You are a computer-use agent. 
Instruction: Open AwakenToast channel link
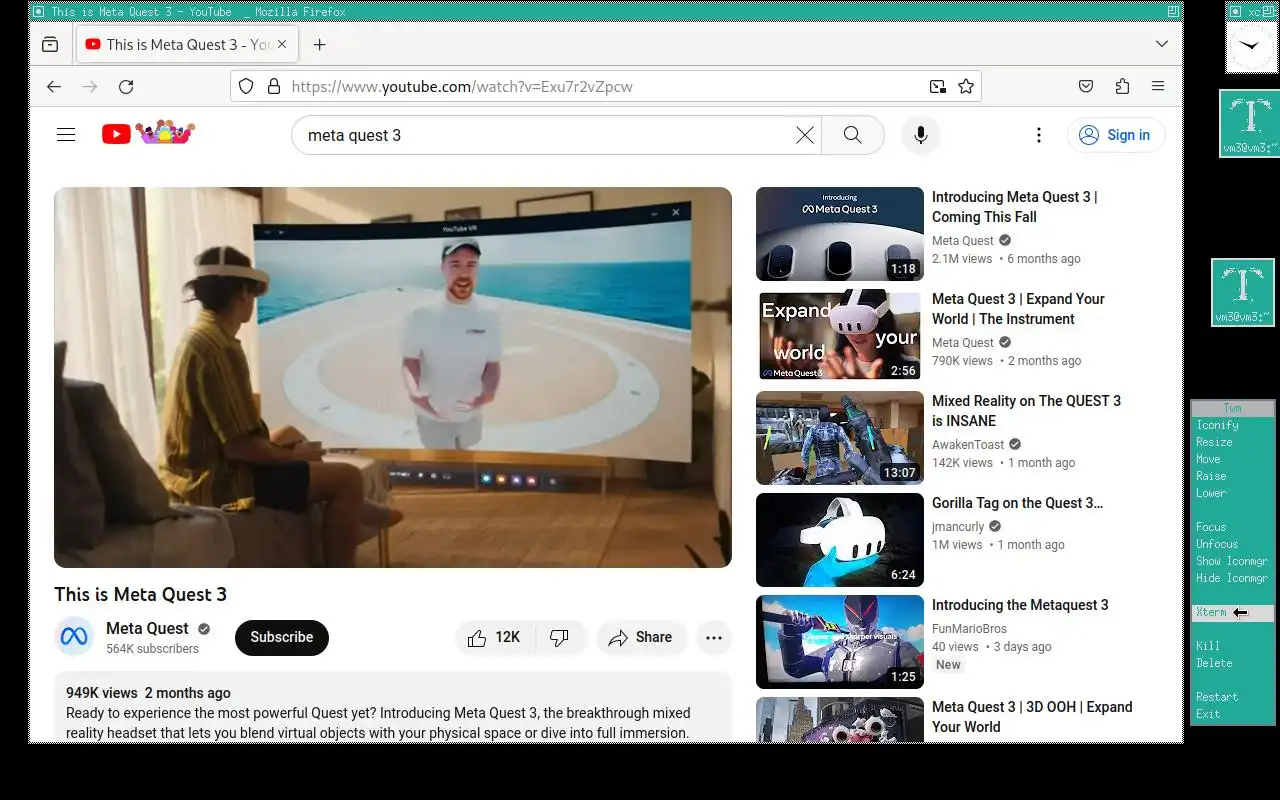point(968,445)
